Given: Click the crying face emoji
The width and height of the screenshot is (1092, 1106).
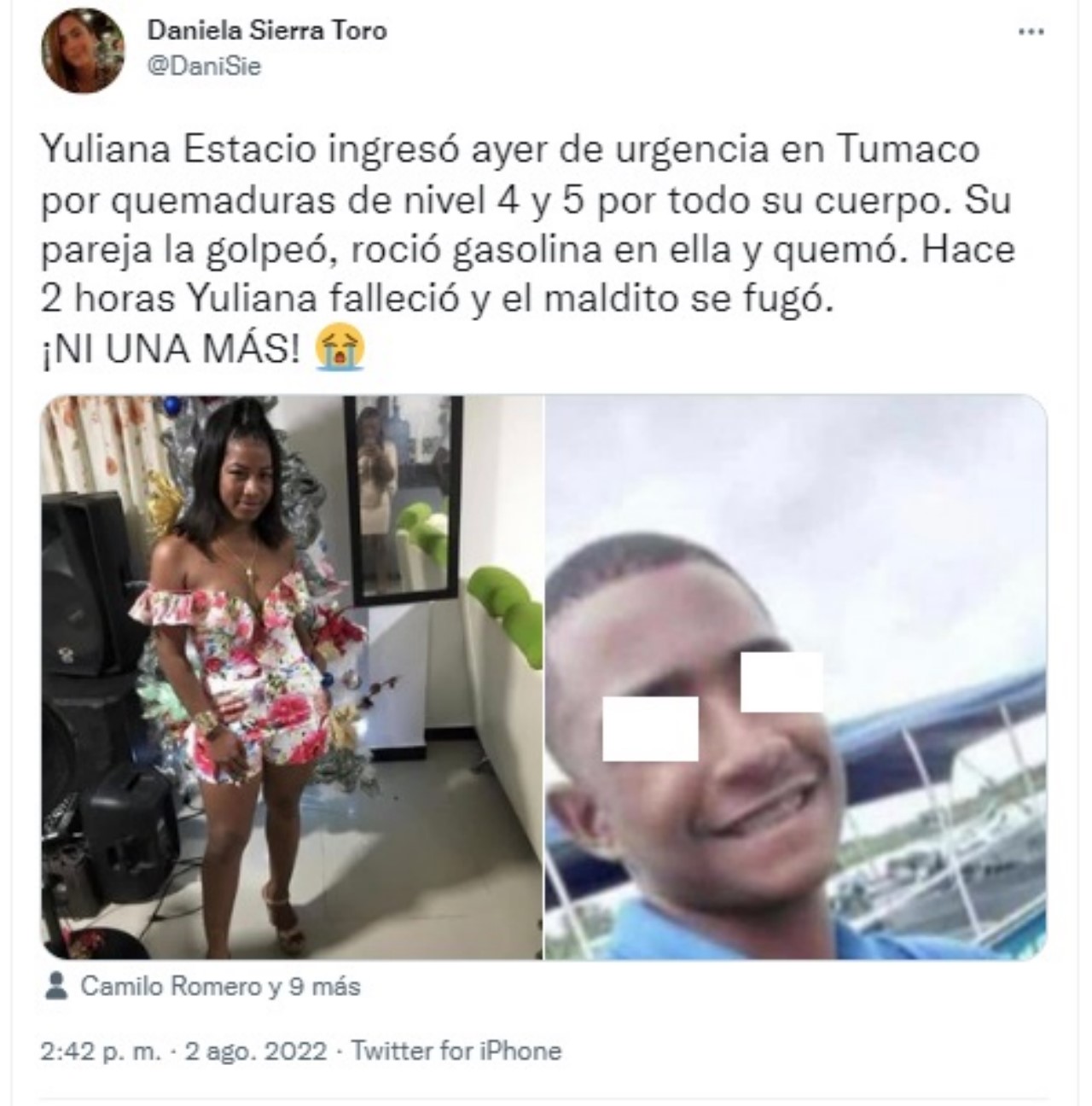Looking at the screenshot, I should [x=340, y=350].
